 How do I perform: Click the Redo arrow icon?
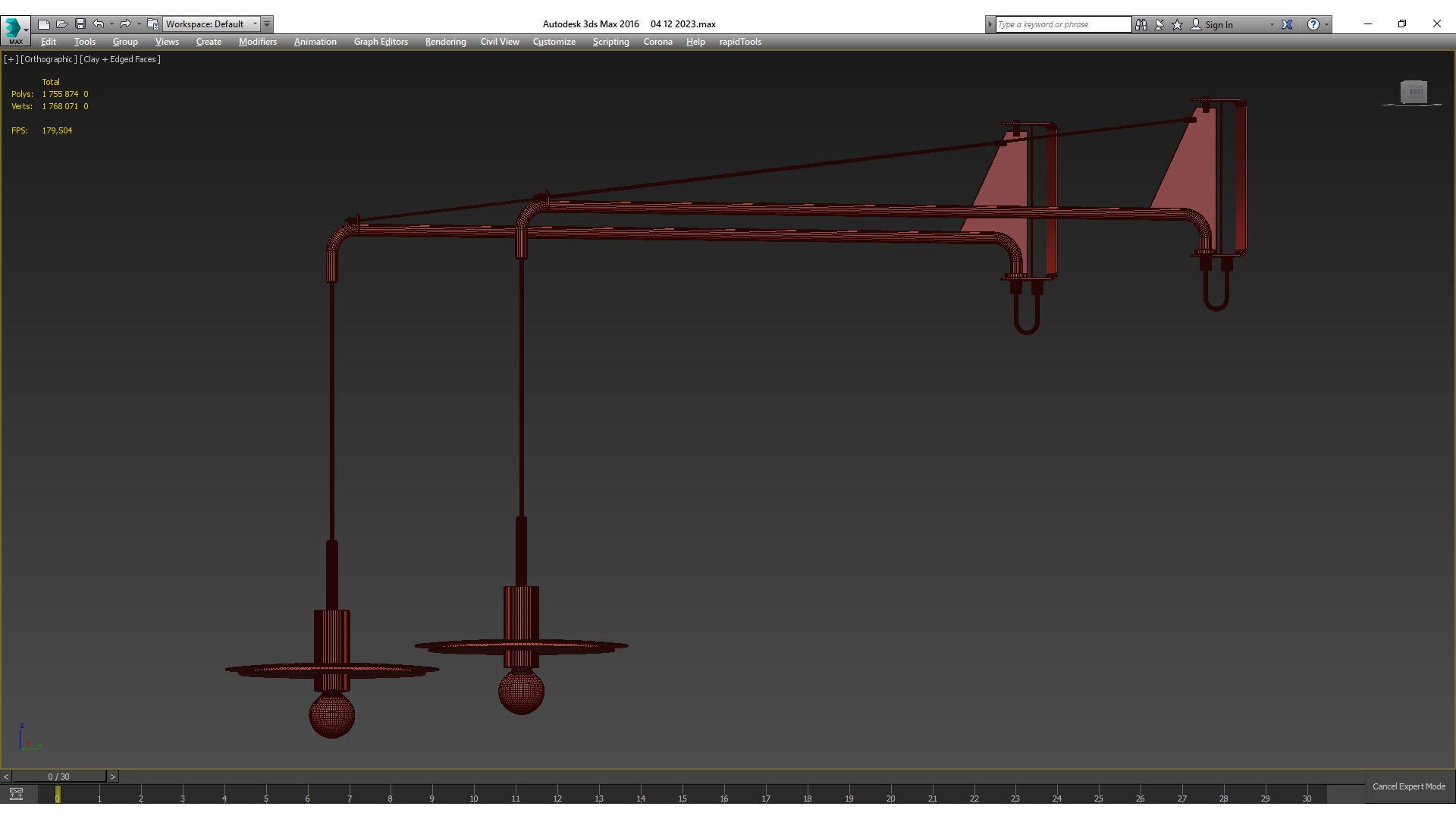coord(125,24)
